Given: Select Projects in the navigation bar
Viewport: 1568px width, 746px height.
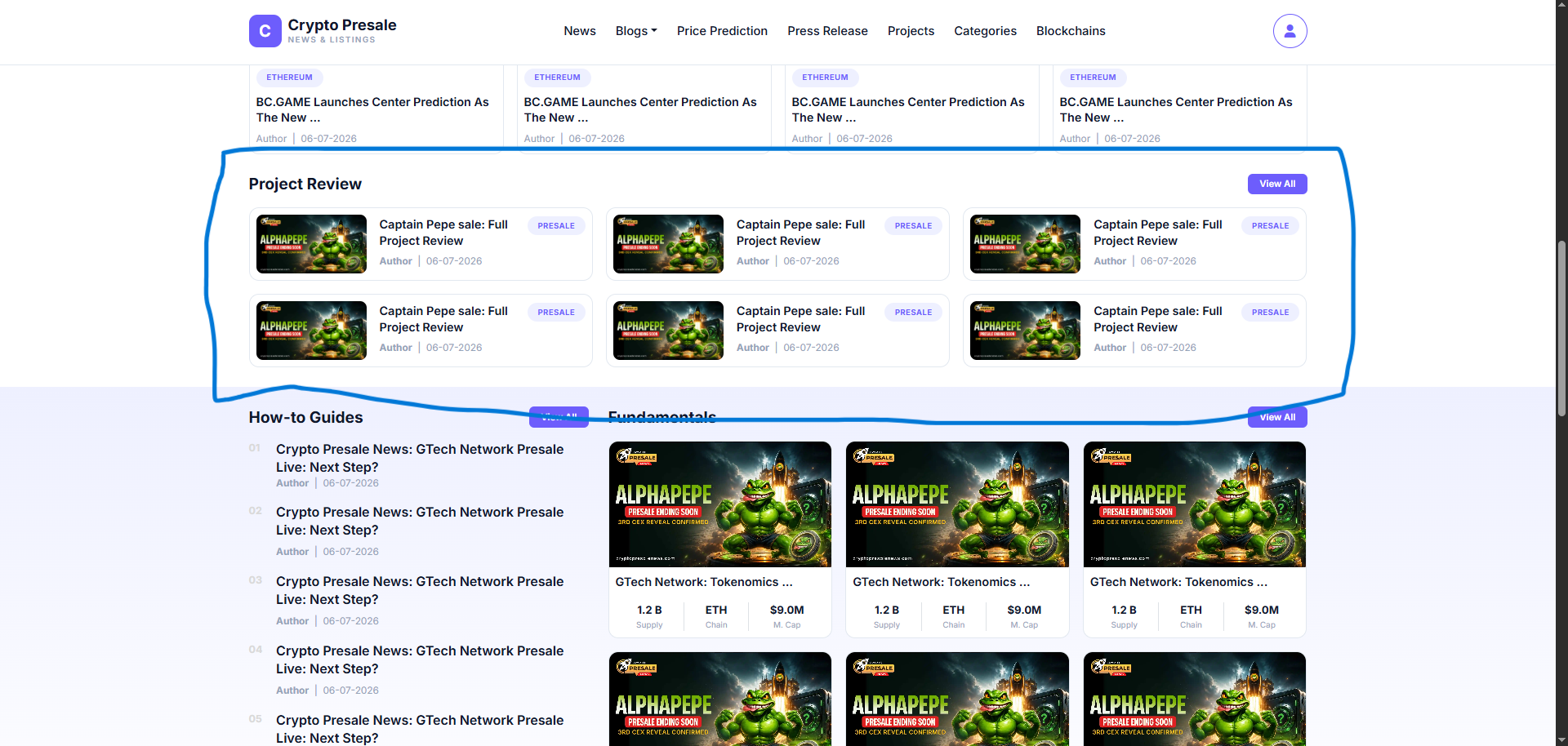Looking at the screenshot, I should [x=911, y=31].
